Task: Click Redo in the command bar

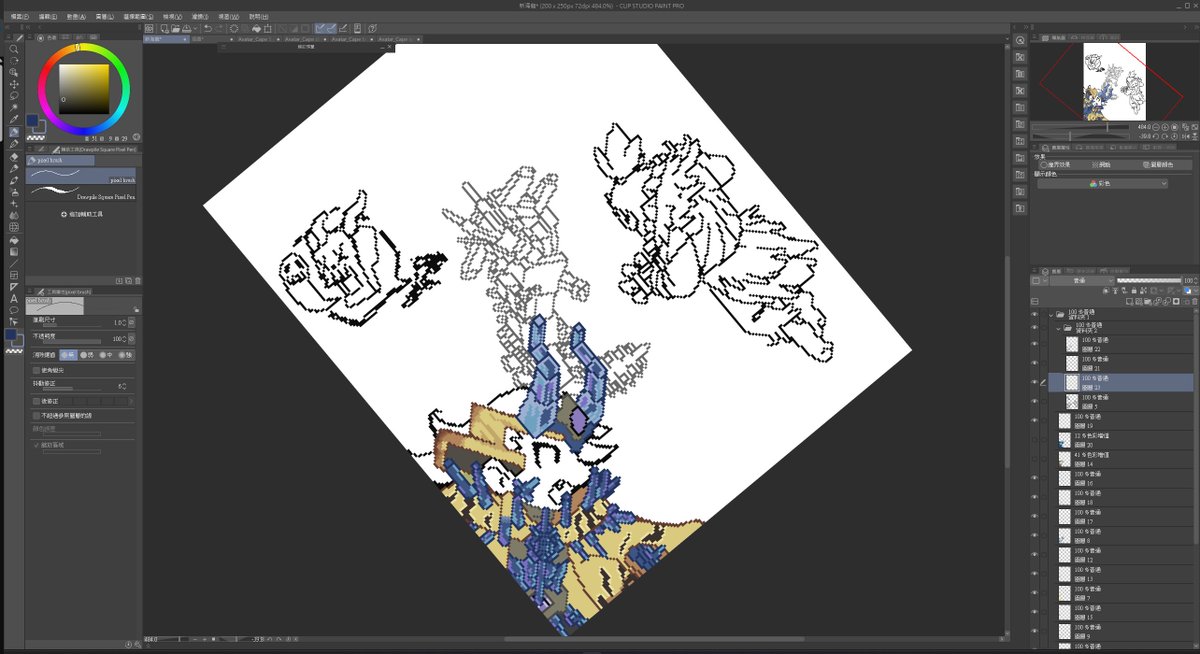Action: coord(219,28)
